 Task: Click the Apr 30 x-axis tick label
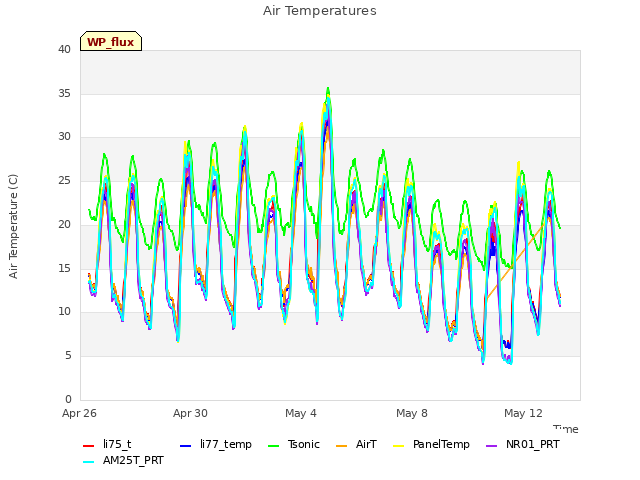[190, 413]
